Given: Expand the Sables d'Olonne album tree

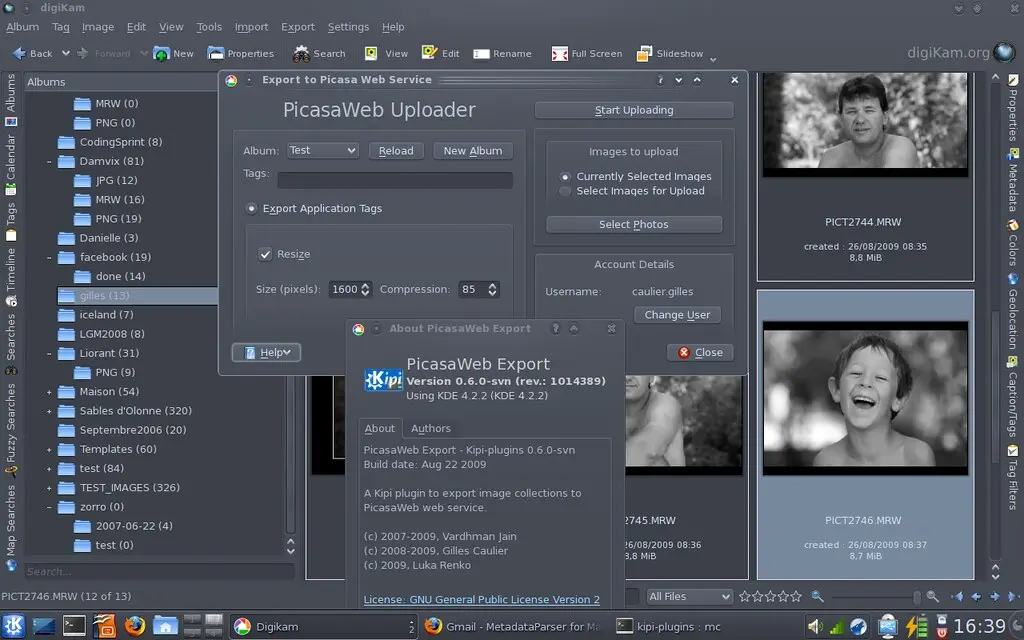Looking at the screenshot, I should point(48,410).
